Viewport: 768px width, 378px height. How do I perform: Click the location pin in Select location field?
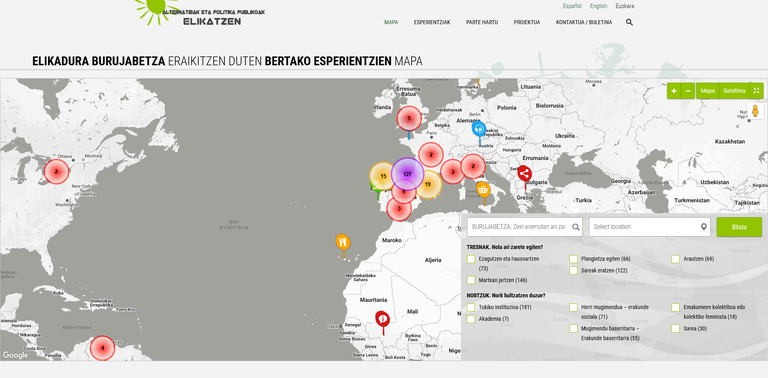click(x=704, y=227)
